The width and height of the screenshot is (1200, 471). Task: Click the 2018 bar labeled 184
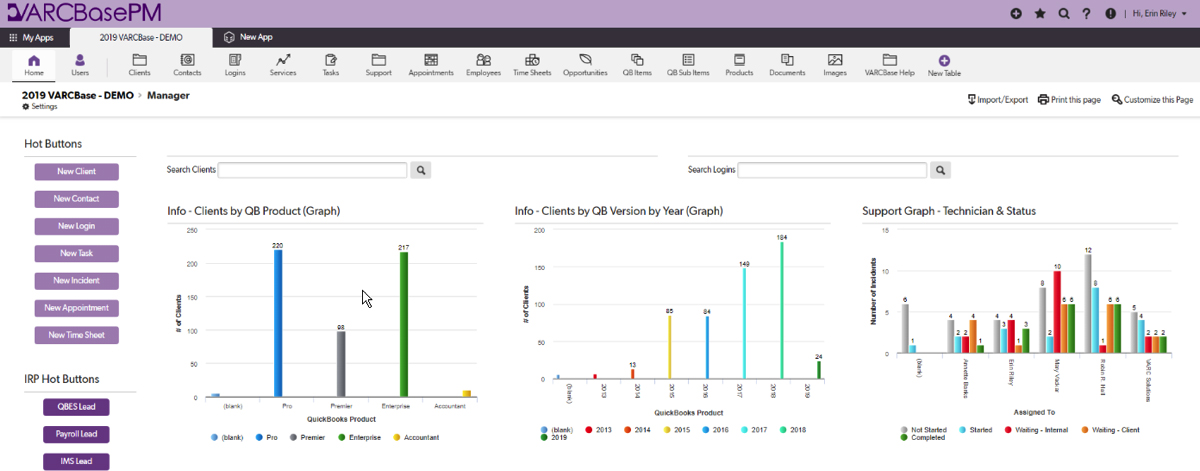(x=783, y=311)
